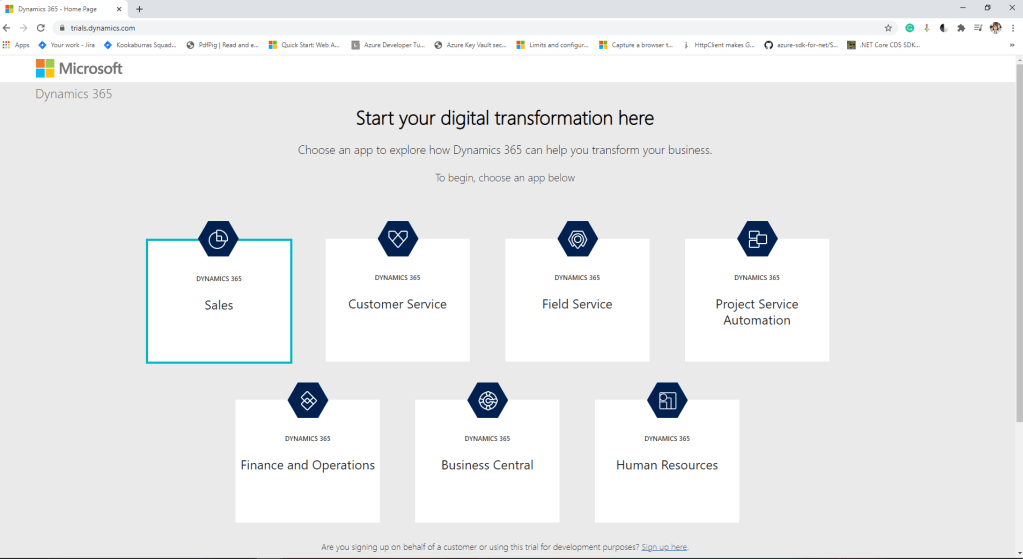This screenshot has width=1023, height=559.
Task: Click the Human Resources icon
Action: click(x=667, y=400)
